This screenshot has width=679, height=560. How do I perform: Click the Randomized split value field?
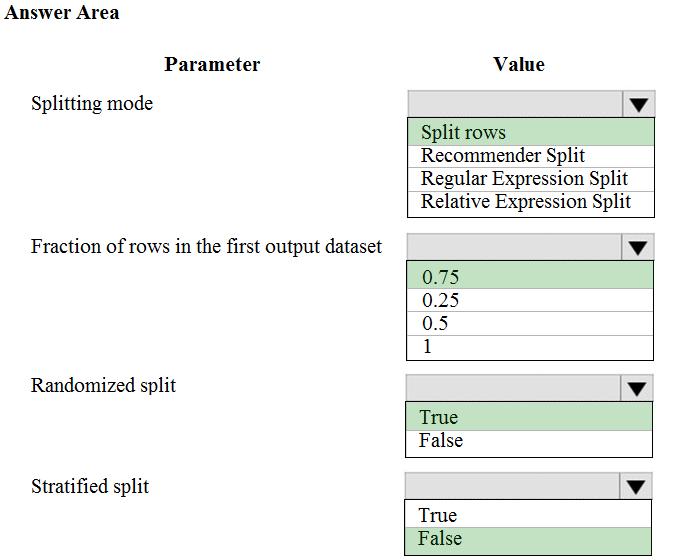click(x=514, y=388)
